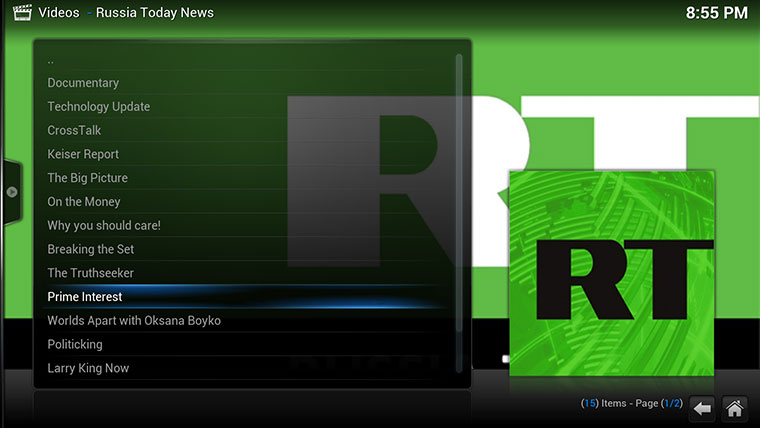Open CrossTalk show
Image resolution: width=760 pixels, height=428 pixels.
coord(246,130)
